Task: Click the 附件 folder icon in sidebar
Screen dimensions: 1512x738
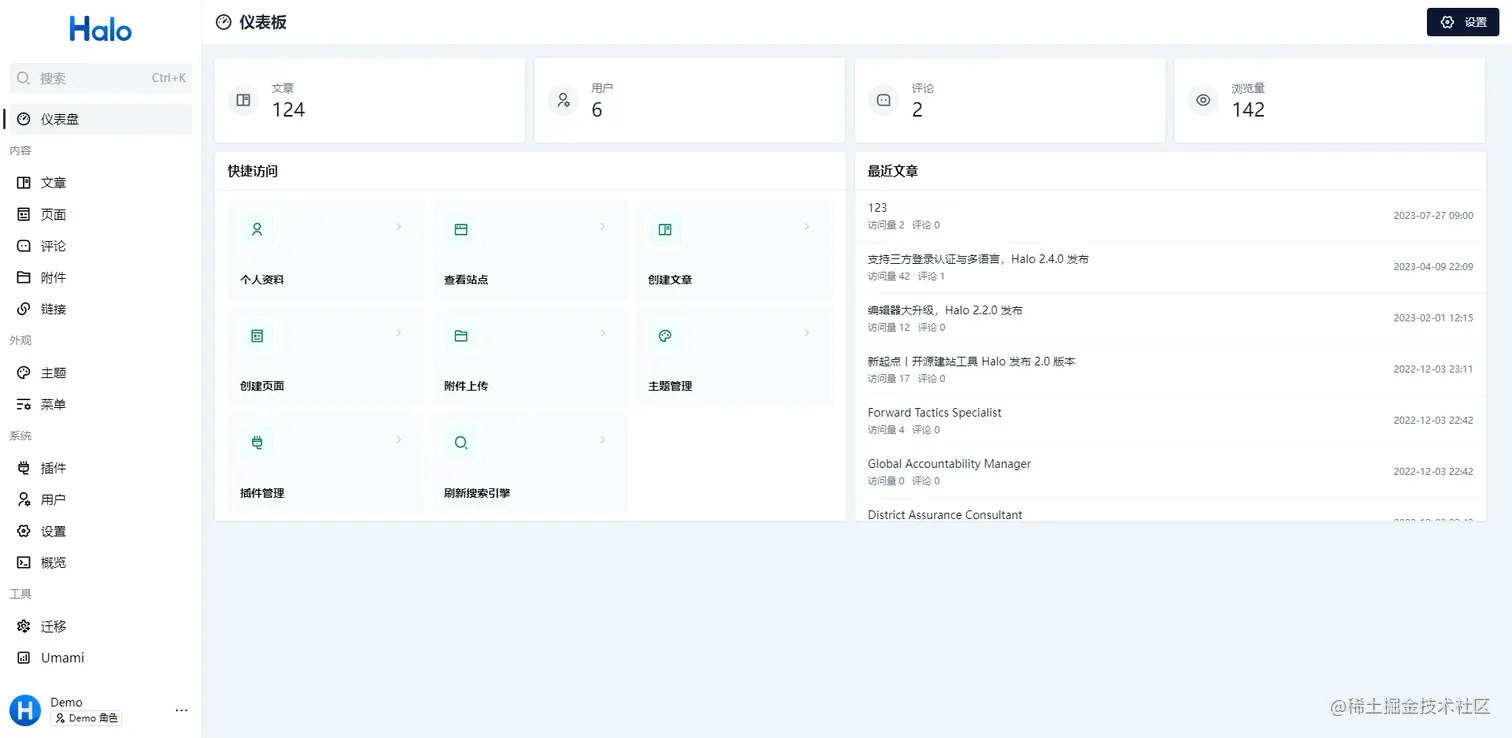Action: (x=24, y=278)
